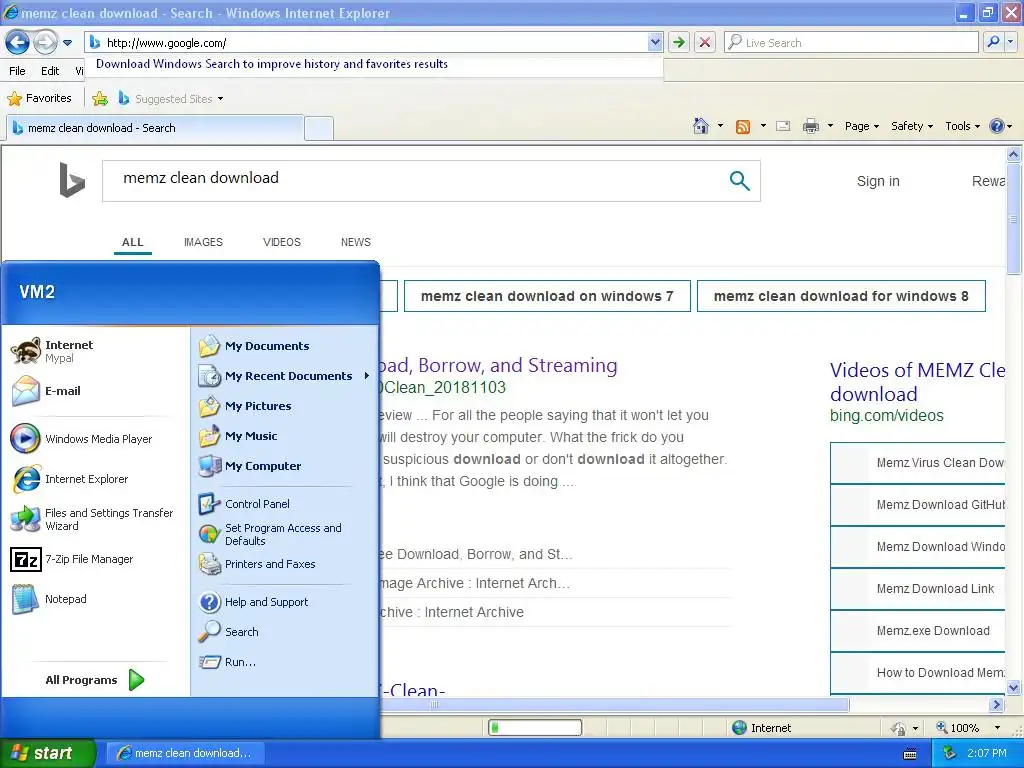This screenshot has width=1024, height=768.
Task: Click the Home icon in command bar
Action: pyautogui.click(x=701, y=126)
